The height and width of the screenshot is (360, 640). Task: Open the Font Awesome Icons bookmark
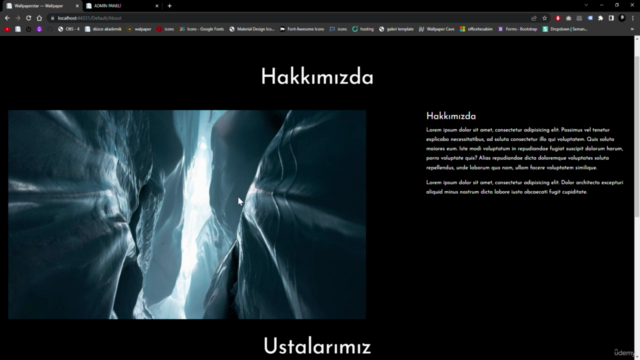(302, 29)
